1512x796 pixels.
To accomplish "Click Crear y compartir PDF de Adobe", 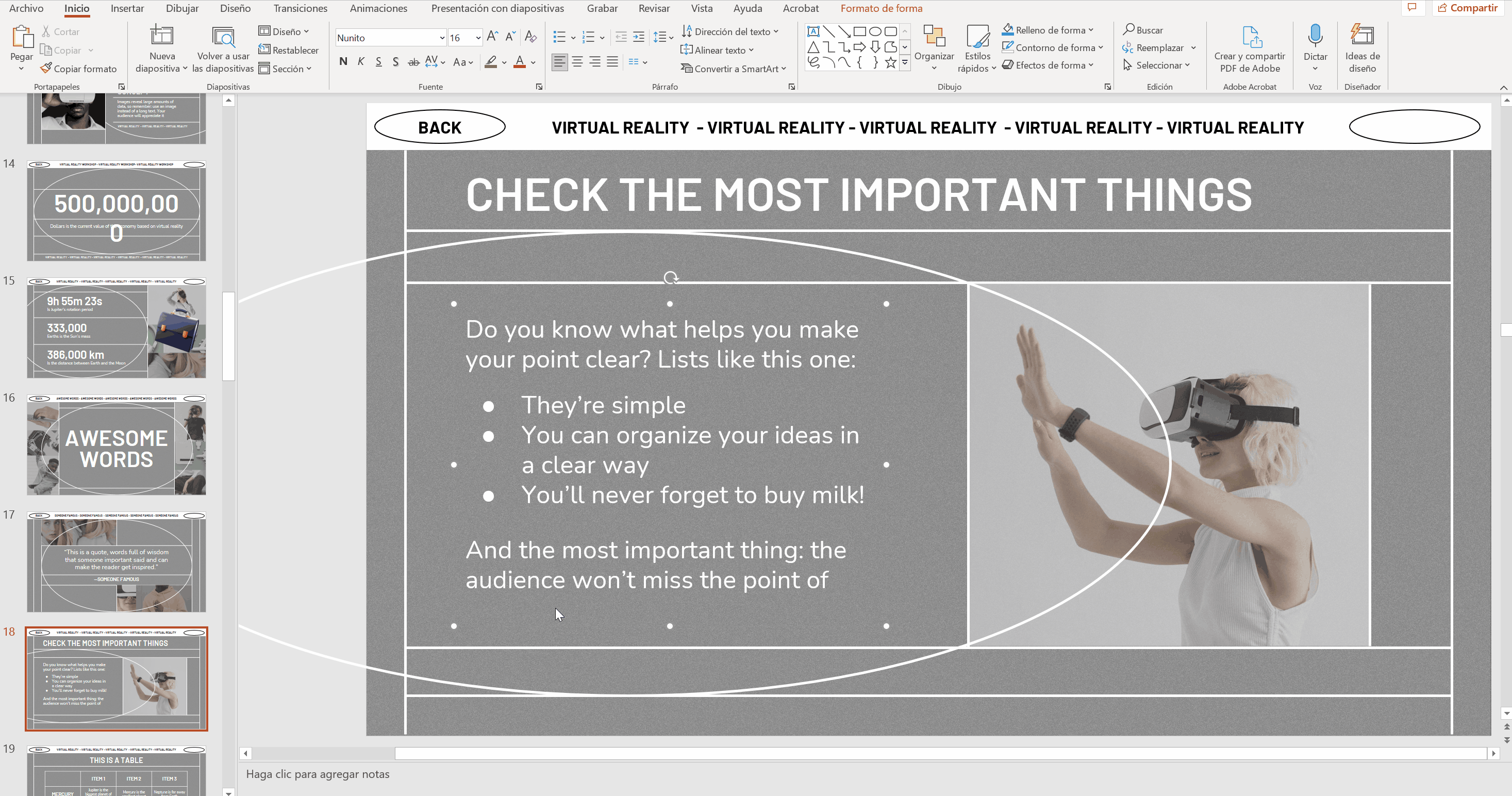I will 1250,49.
